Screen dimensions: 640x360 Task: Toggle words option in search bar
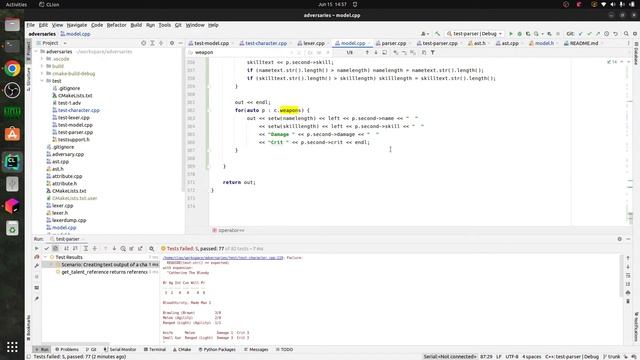(319, 52)
